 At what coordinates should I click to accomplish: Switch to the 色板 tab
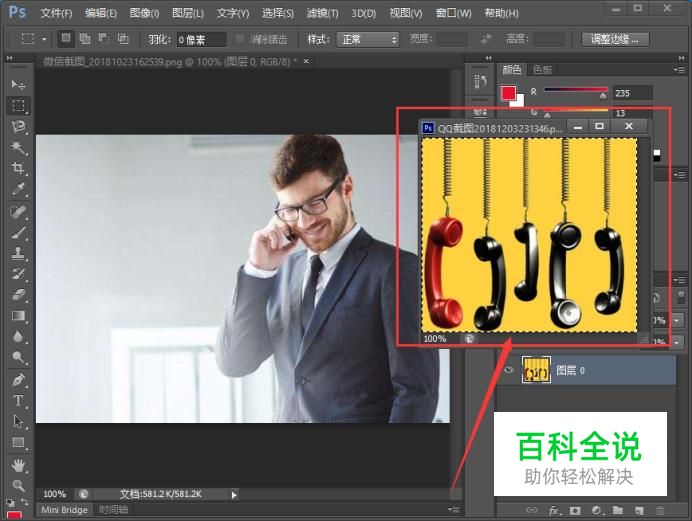[542, 70]
